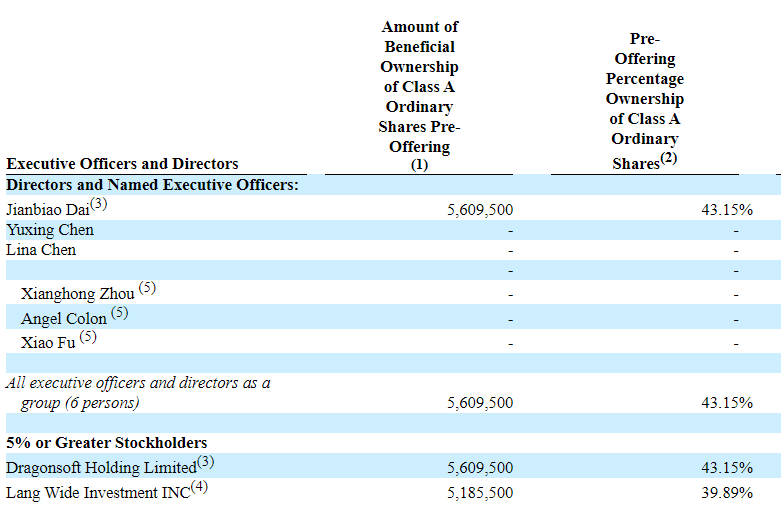Viewport: 781px width, 509px height.
Task: Click the 'Executive Officers and Directors' column header
Action: (122, 164)
